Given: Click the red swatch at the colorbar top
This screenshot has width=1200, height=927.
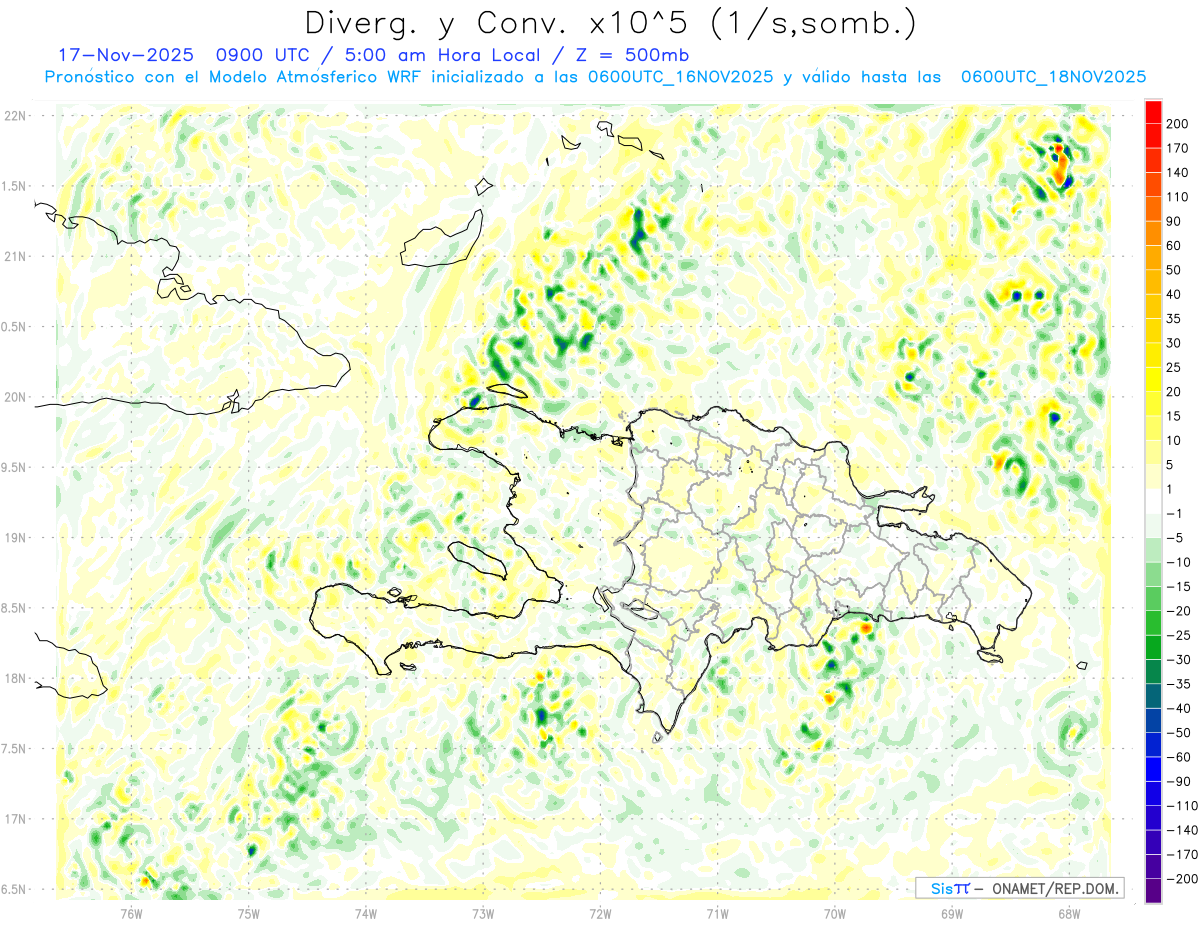Looking at the screenshot, I should [x=1152, y=112].
